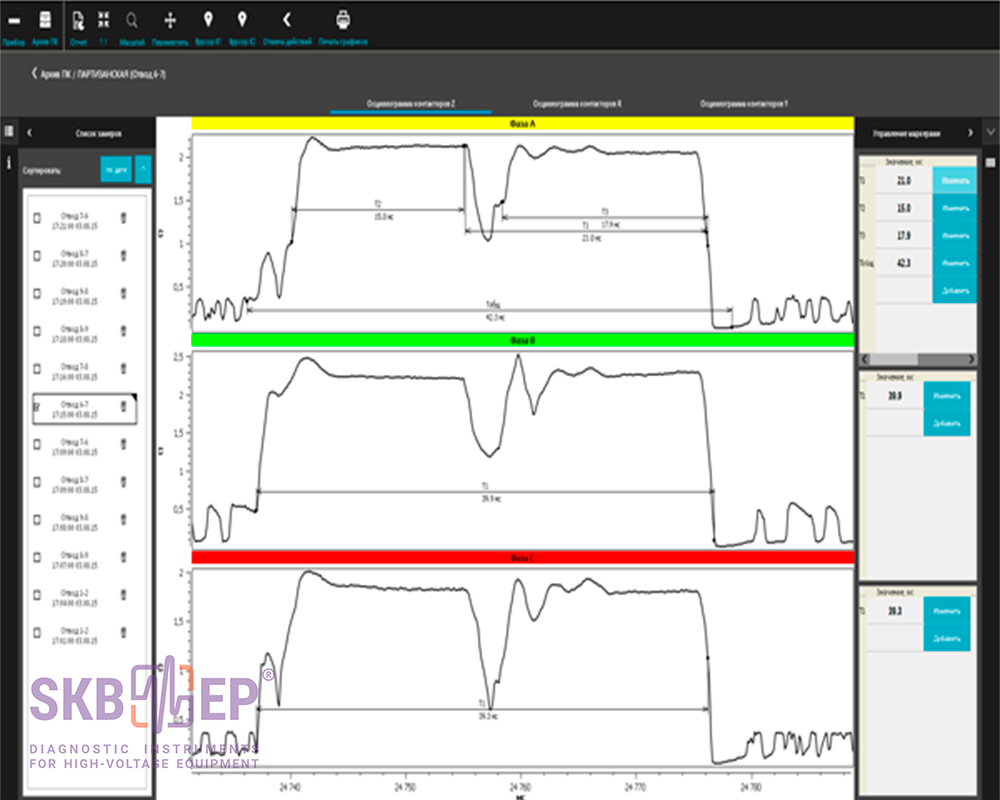Delete the Отвод 1-2 17:02 measurement

123,633
